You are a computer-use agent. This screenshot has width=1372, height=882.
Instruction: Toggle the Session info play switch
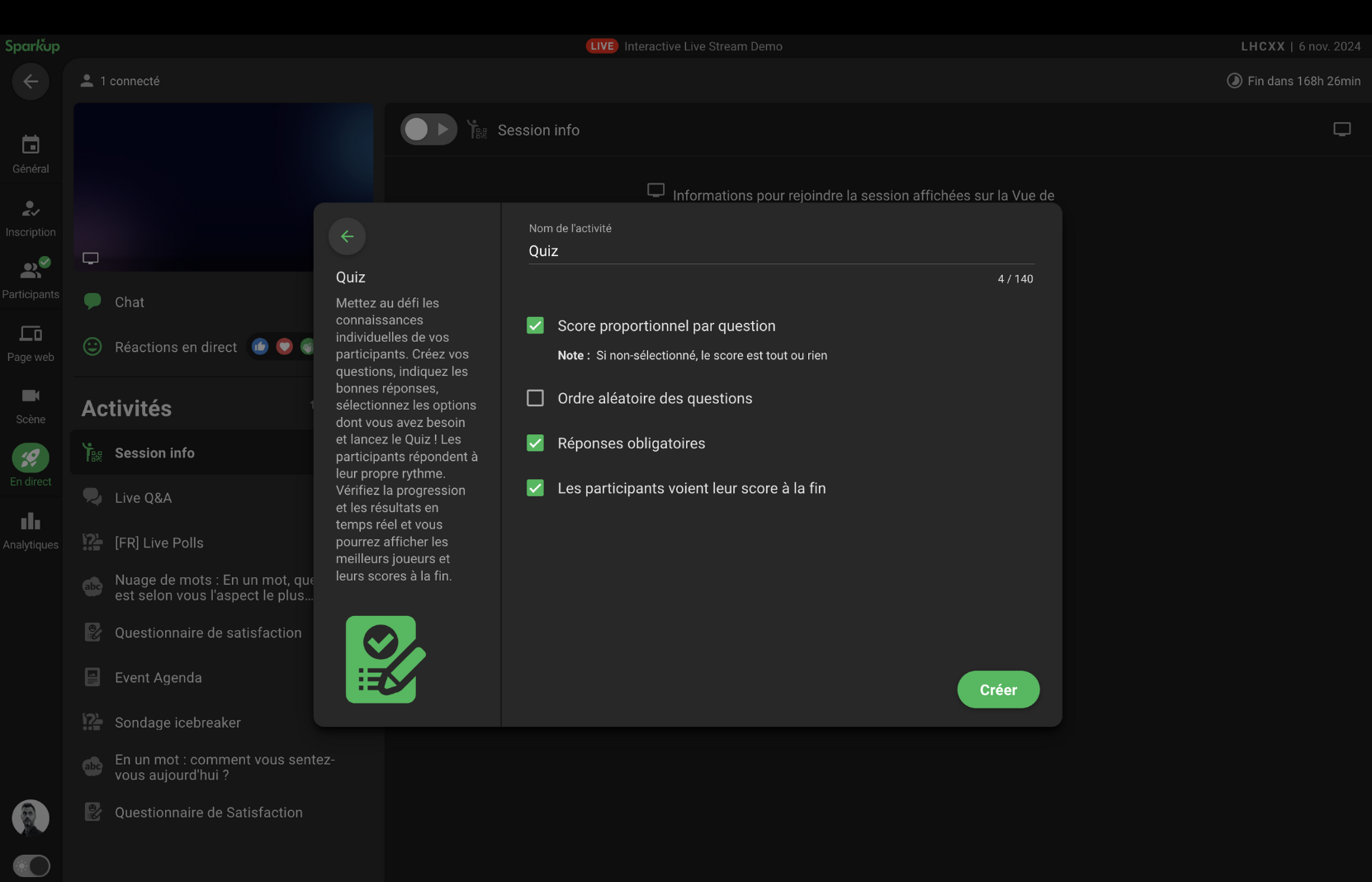(428, 129)
